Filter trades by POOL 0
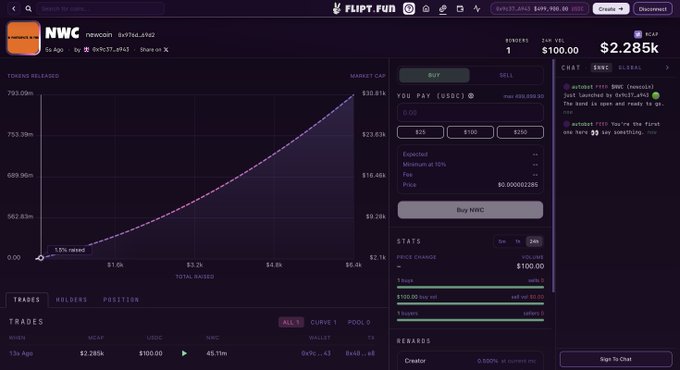The height and width of the screenshot is (370, 680). pyautogui.click(x=359, y=322)
